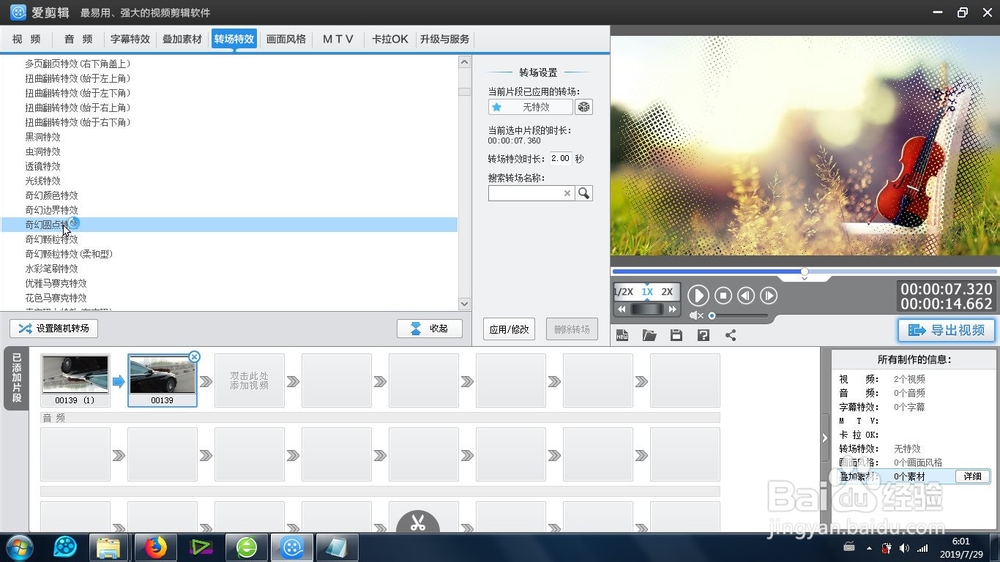Click 收起 collapse button
The width and height of the screenshot is (1000, 562).
429,329
